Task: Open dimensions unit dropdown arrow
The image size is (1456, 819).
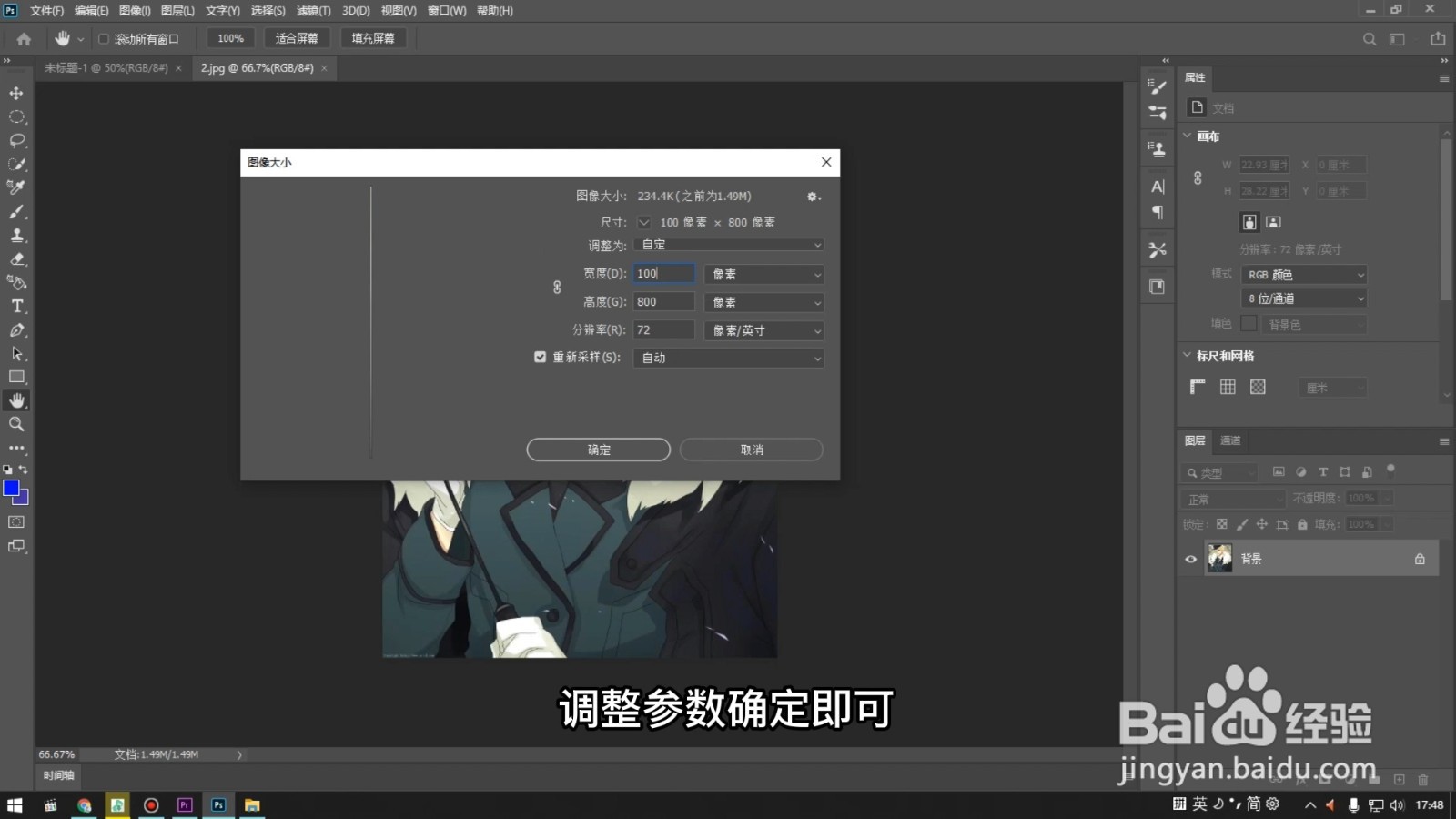Action: pyautogui.click(x=643, y=223)
